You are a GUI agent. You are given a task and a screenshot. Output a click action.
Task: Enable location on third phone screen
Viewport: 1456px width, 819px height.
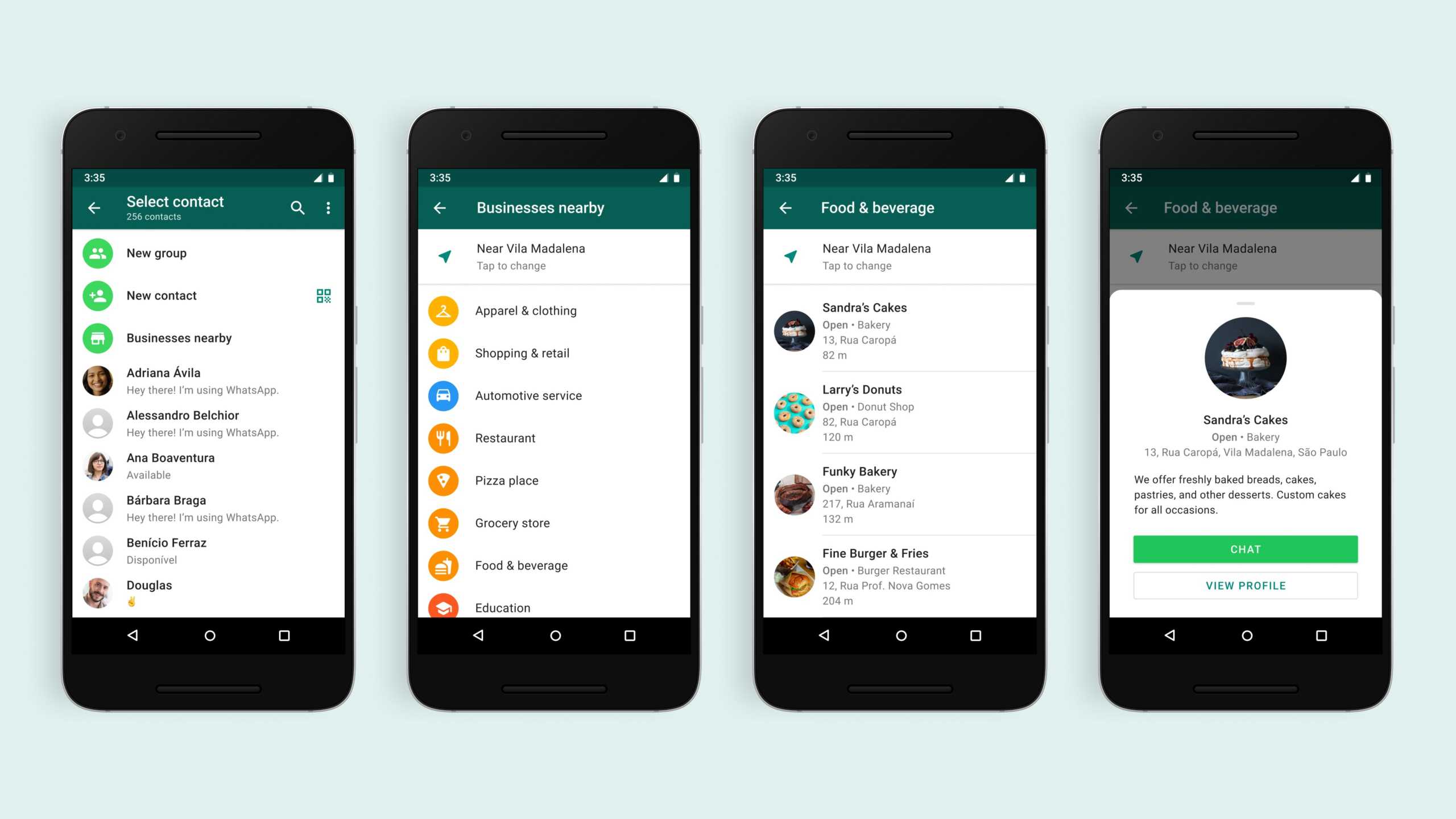[x=792, y=255]
